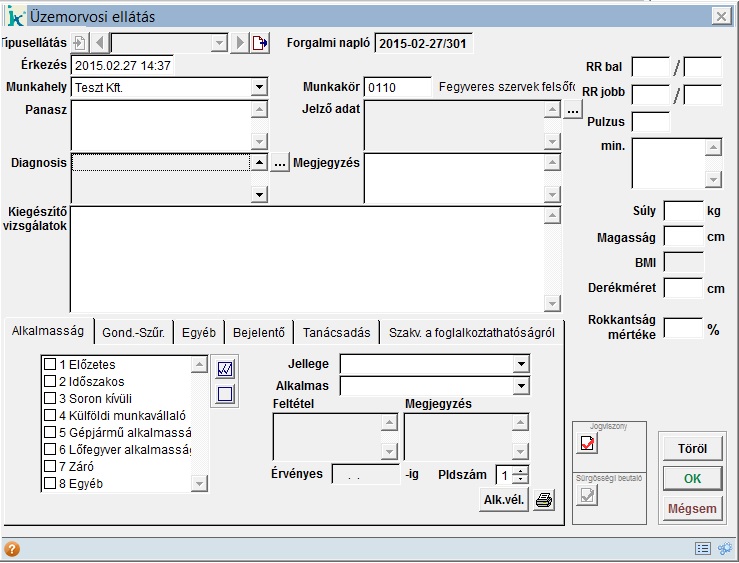The width and height of the screenshot is (739, 563).
Task: Click the deselect-all empty box icon
Action: click(225, 394)
